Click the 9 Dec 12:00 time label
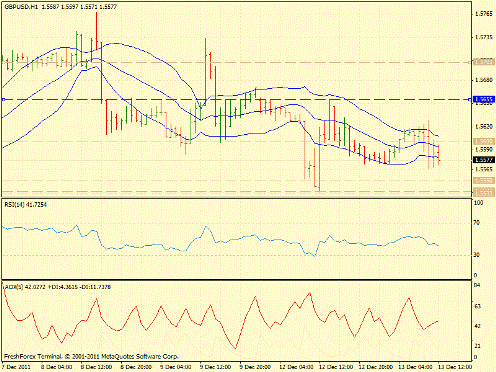This screenshot has height=372, width=496. [215, 367]
